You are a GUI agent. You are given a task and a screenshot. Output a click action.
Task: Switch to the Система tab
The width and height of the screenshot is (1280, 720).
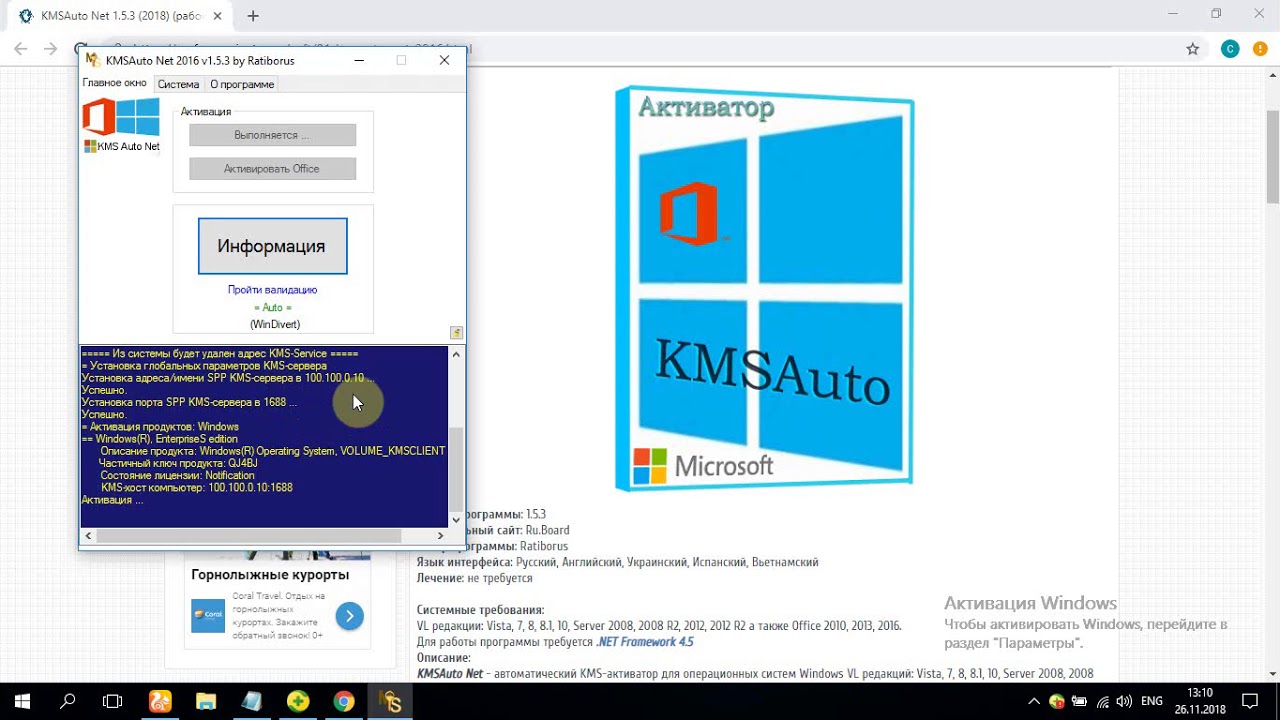point(178,84)
